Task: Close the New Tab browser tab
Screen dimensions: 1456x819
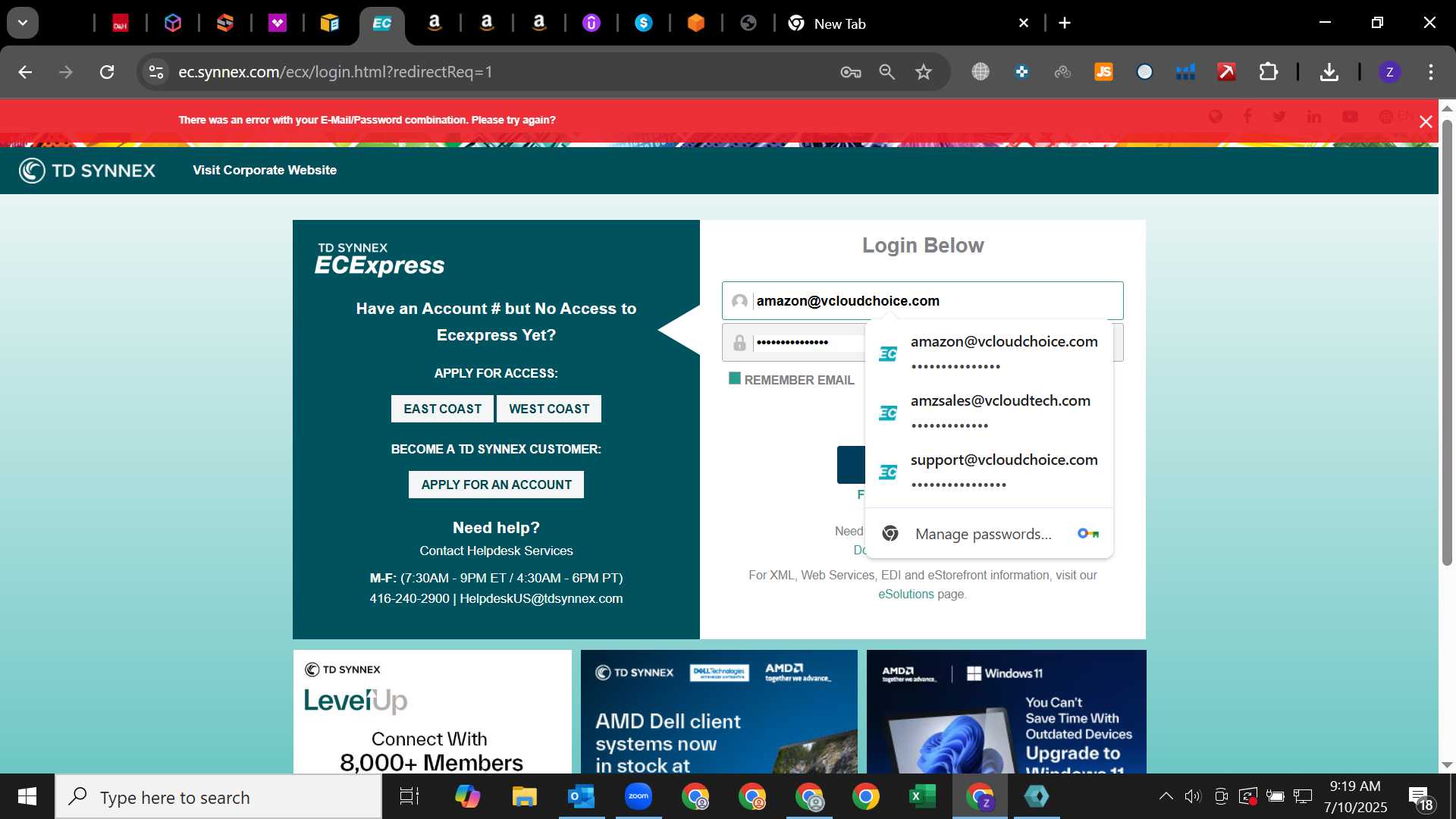Action: 1023,23
